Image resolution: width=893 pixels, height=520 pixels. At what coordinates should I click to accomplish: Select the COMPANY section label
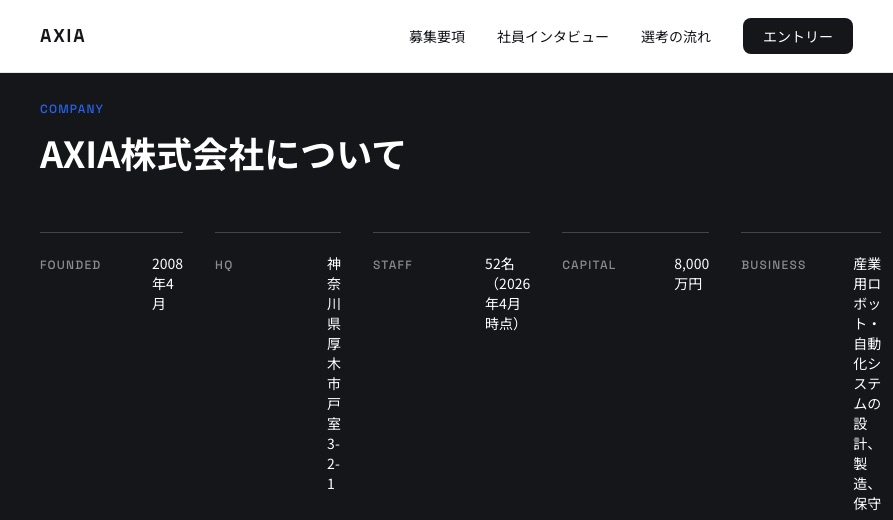[x=72, y=109]
